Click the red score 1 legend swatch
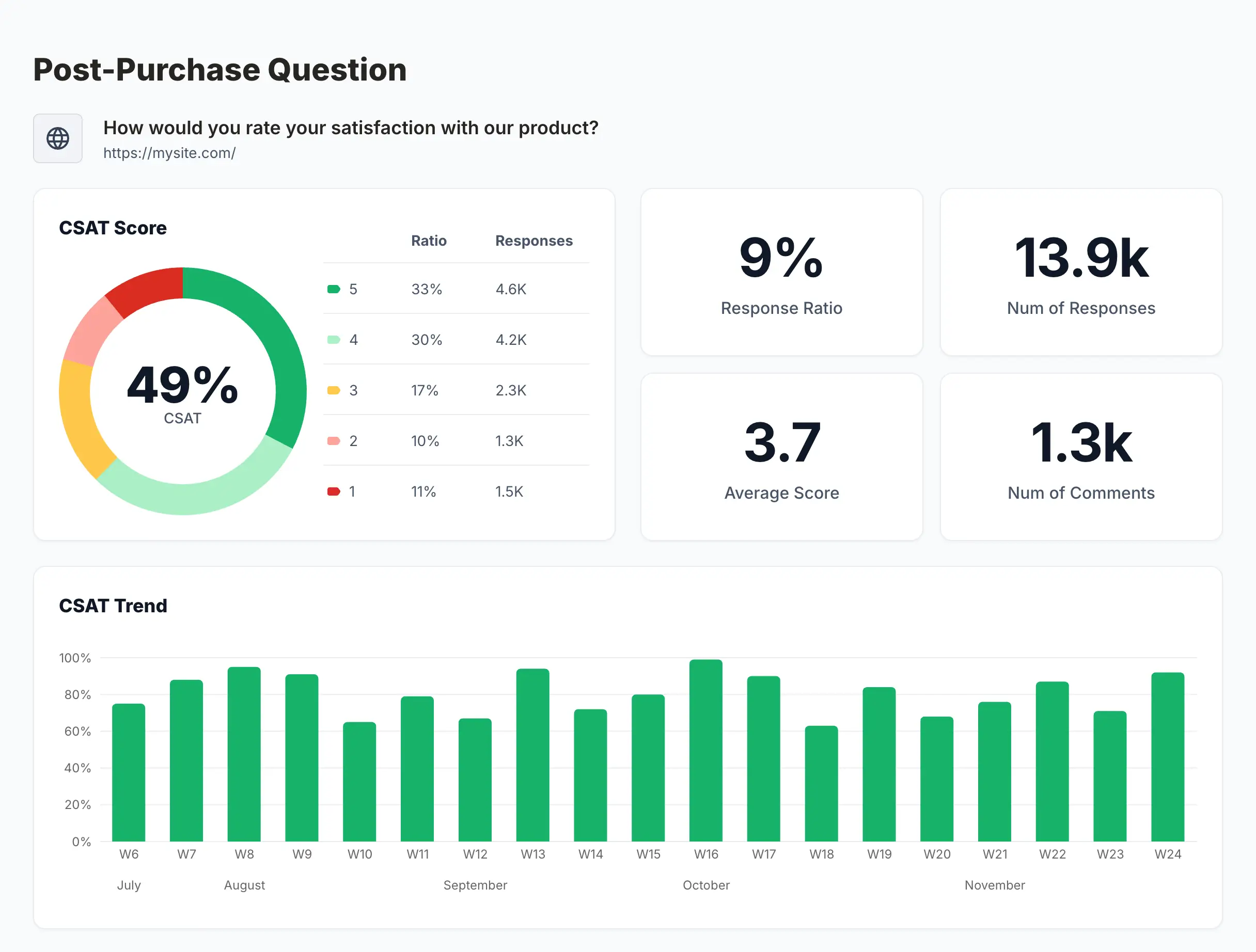 coord(333,491)
